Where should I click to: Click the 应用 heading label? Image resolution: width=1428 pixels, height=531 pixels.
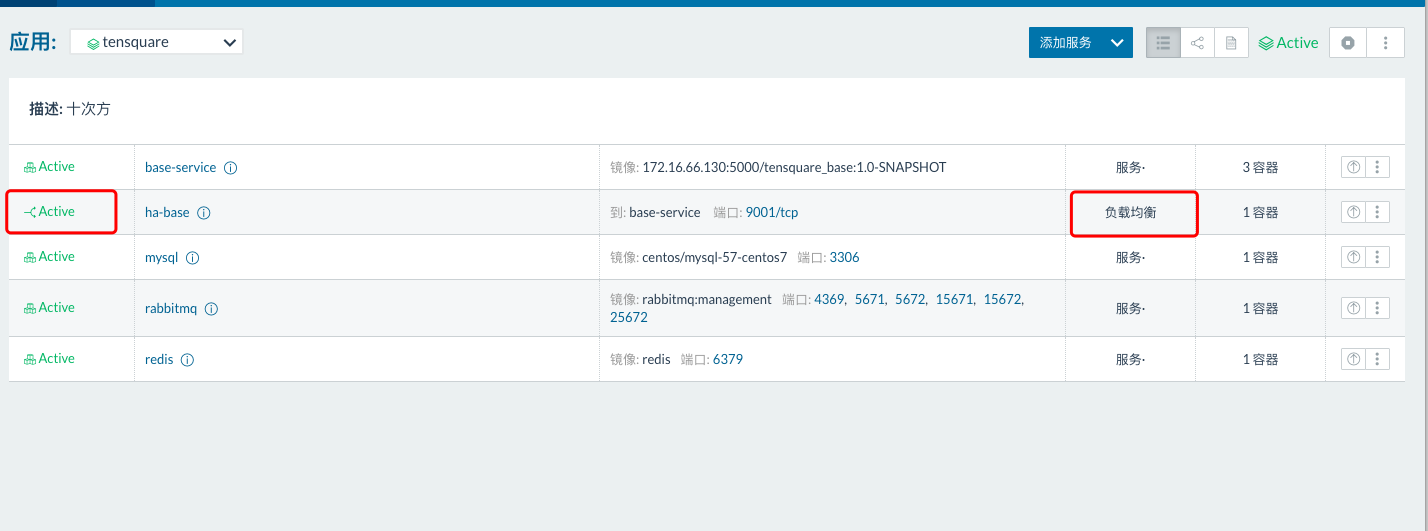pyautogui.click(x=34, y=42)
